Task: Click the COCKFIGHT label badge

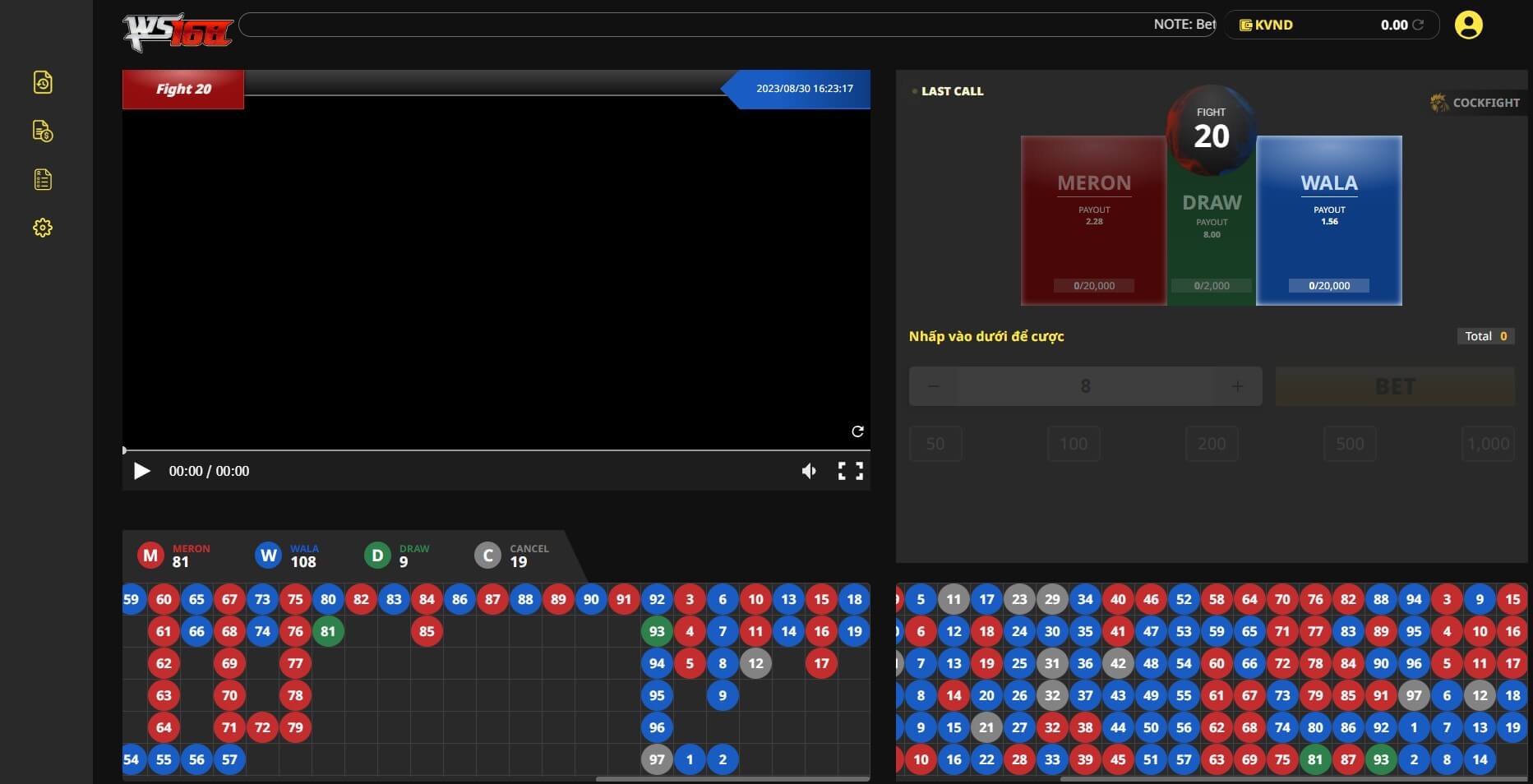Action: [x=1476, y=103]
